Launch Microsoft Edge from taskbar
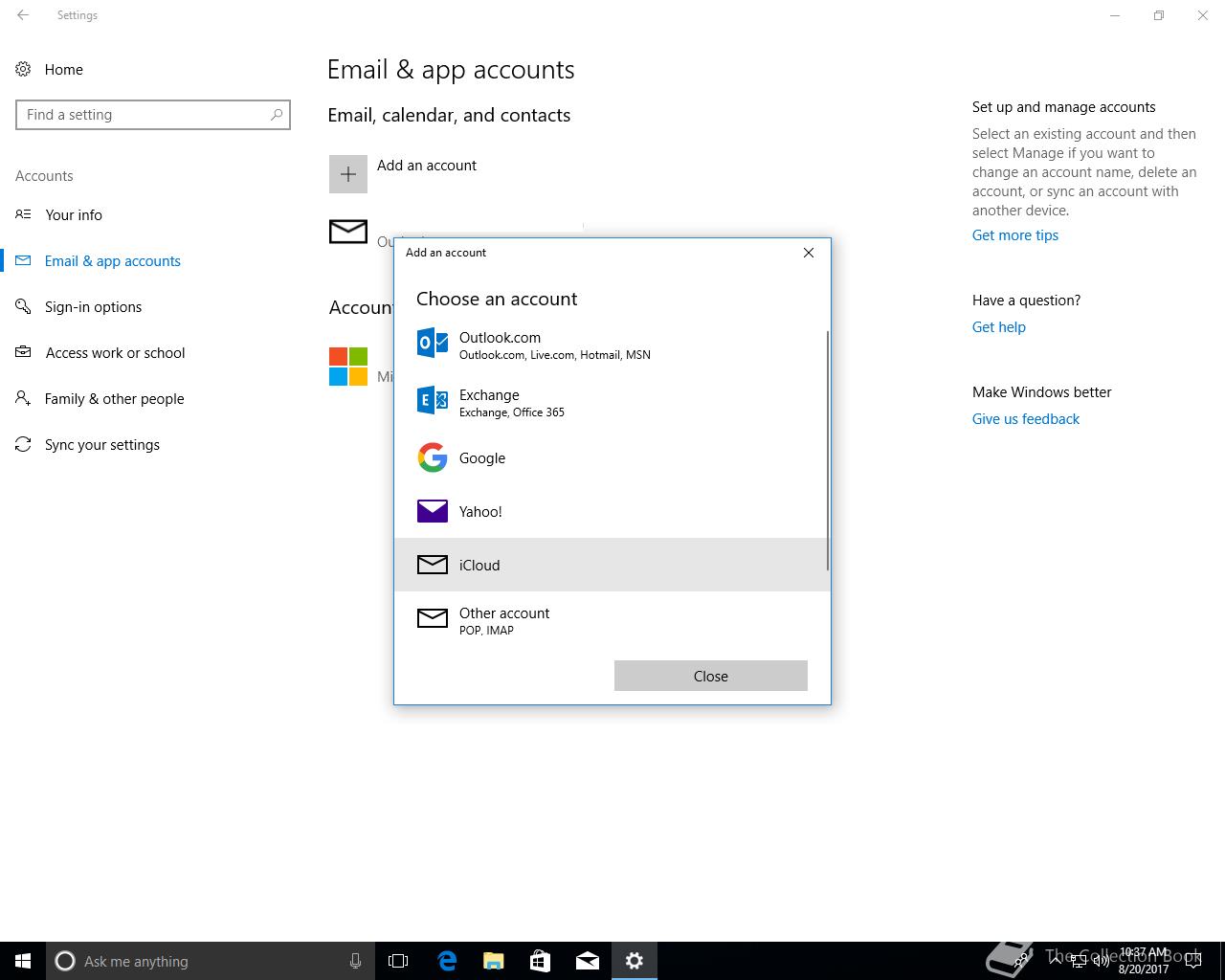 pyautogui.click(x=447, y=961)
